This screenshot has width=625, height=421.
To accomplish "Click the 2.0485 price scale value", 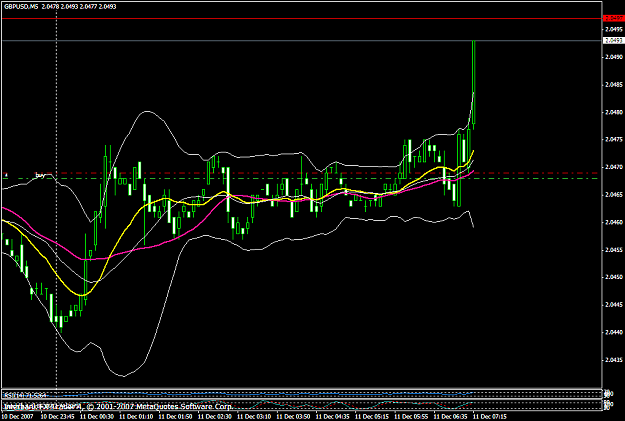I will coord(614,85).
